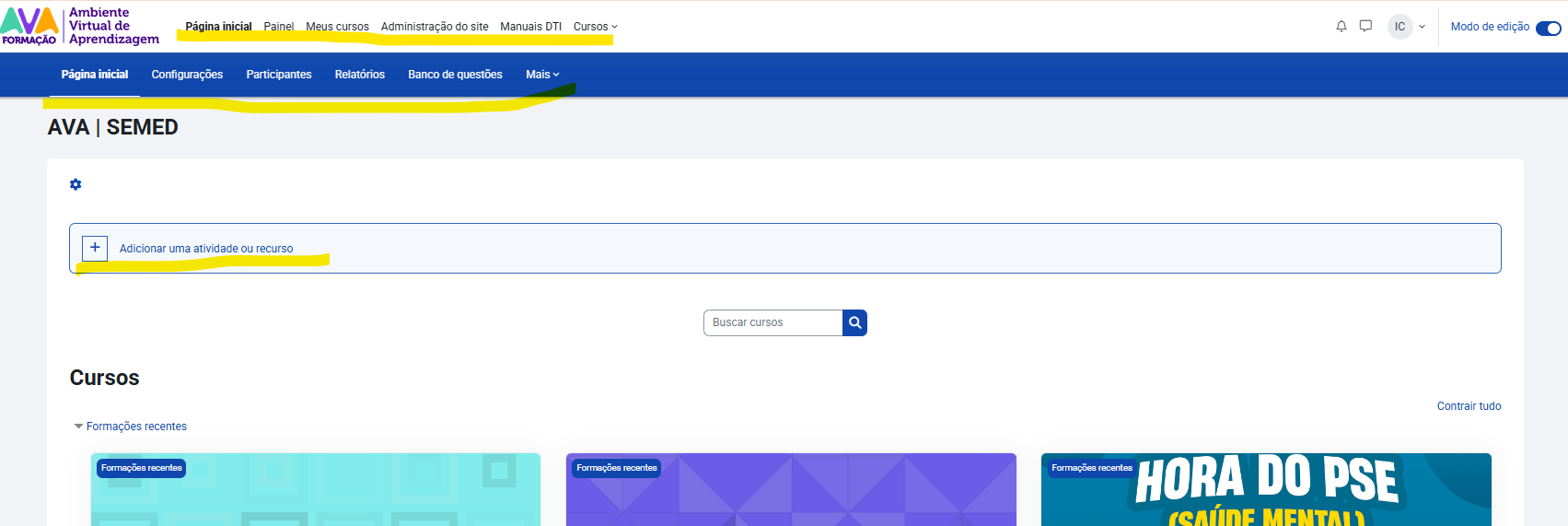Click the Contrair tudo link
The width and height of the screenshot is (1568, 526).
(1469, 406)
